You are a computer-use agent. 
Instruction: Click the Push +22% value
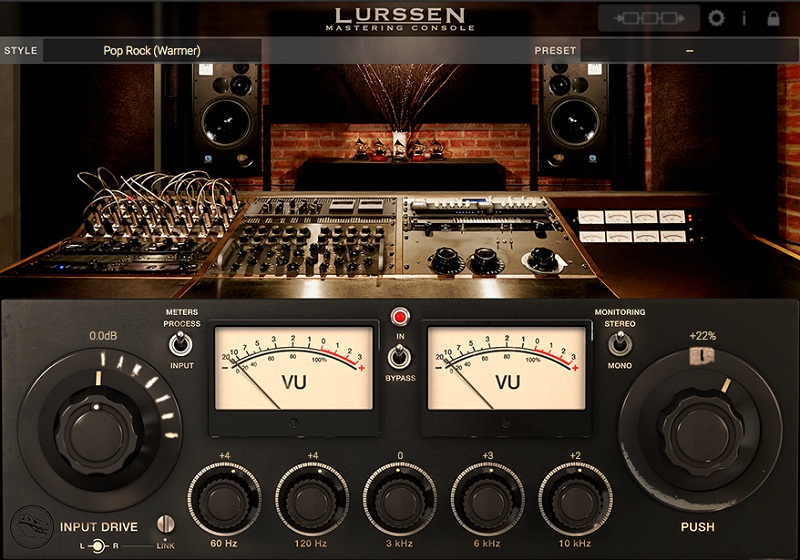pos(703,336)
